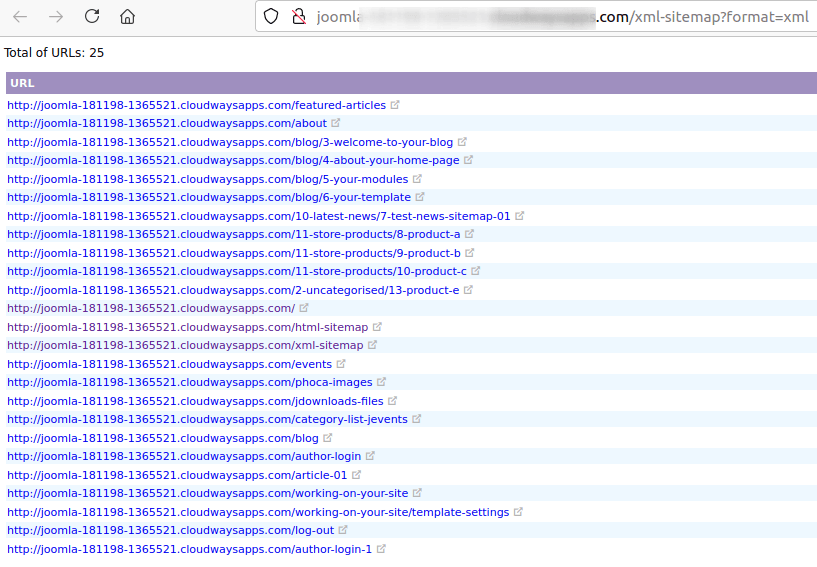This screenshot has height=567, width=817.
Task: Open the featured-articles link
Action: tap(196, 105)
